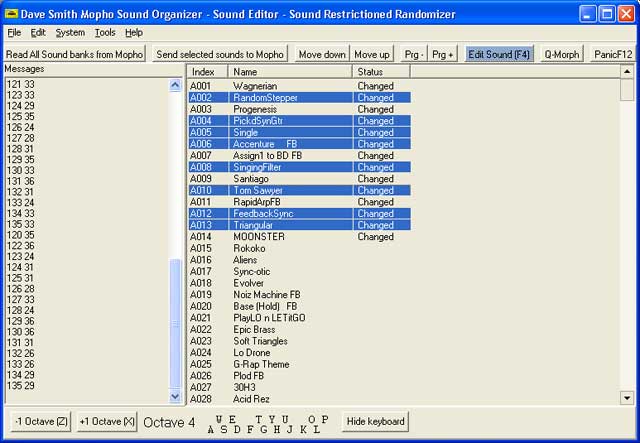Select next program with Prg +
The image size is (640, 443).
coord(442,54)
